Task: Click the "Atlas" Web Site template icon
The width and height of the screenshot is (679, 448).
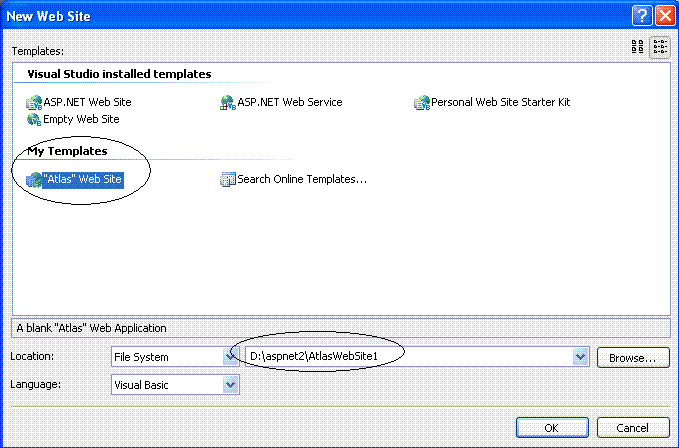Action: (x=34, y=180)
